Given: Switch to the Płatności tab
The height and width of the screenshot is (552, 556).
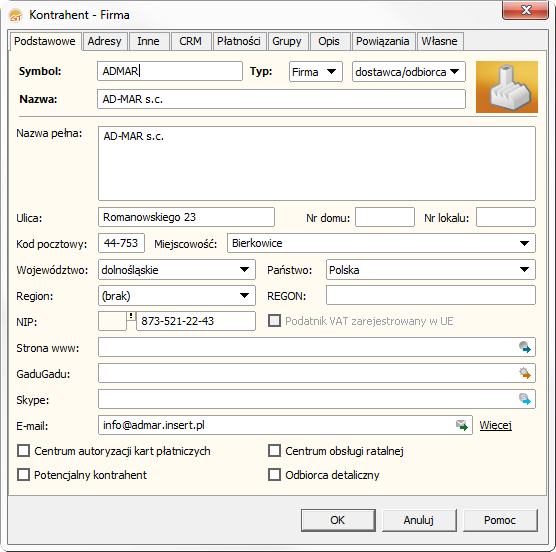Looking at the screenshot, I should pos(239,41).
